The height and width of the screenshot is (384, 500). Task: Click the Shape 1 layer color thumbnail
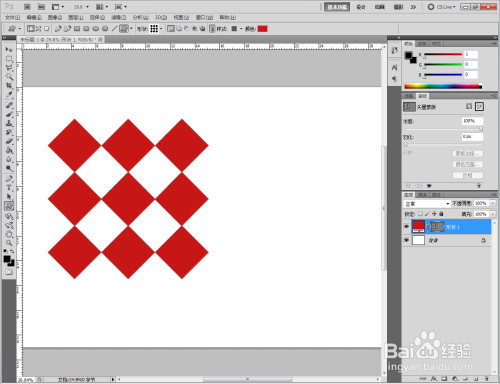coord(419,226)
